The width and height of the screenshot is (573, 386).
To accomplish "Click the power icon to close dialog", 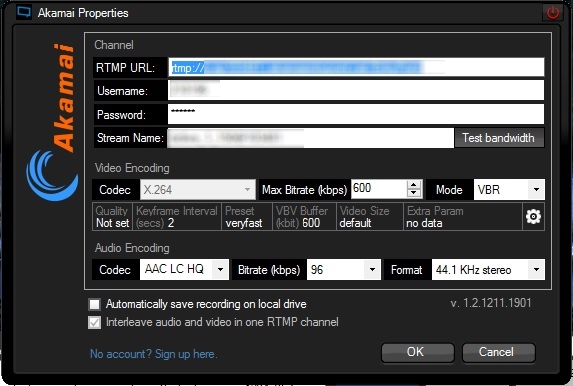I will pos(553,13).
